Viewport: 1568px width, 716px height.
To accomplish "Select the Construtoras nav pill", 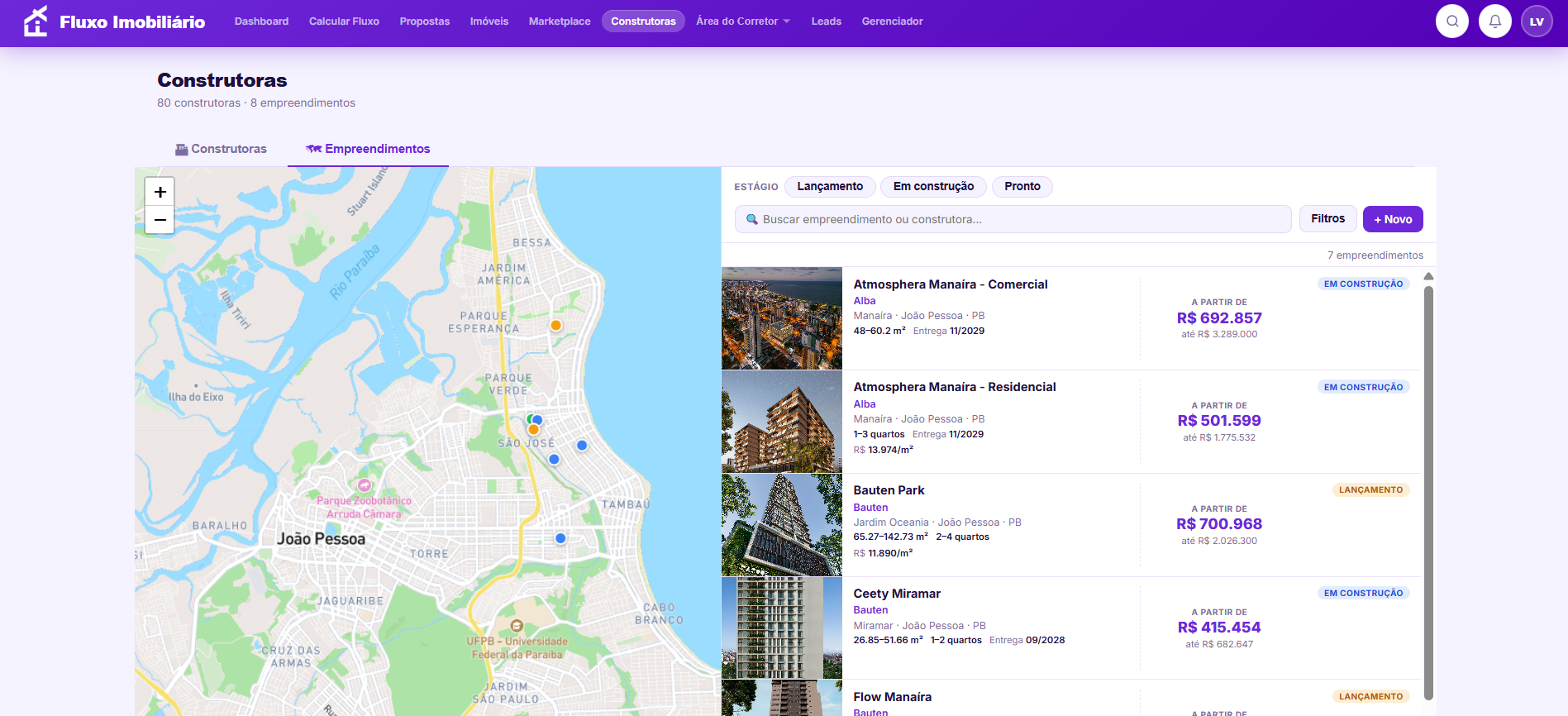I will (643, 21).
